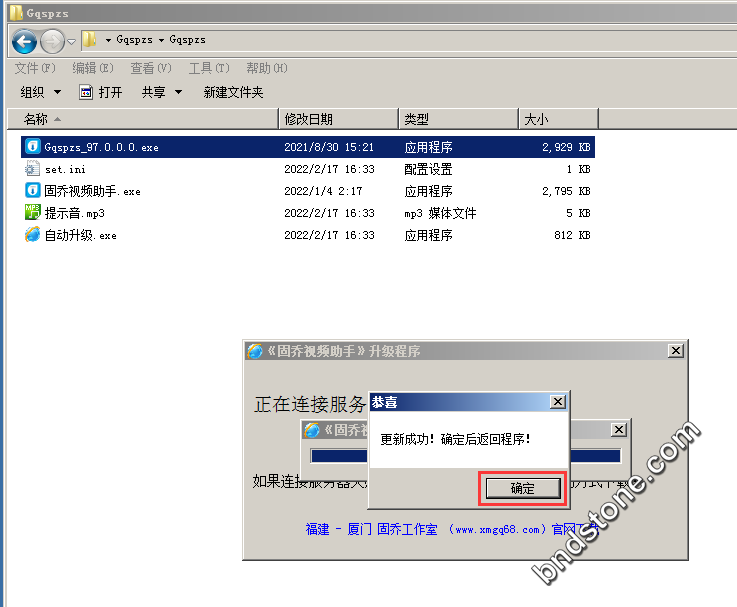Select 提示音.mp3 file icon
Screen dimensions: 737x607
coord(32,212)
